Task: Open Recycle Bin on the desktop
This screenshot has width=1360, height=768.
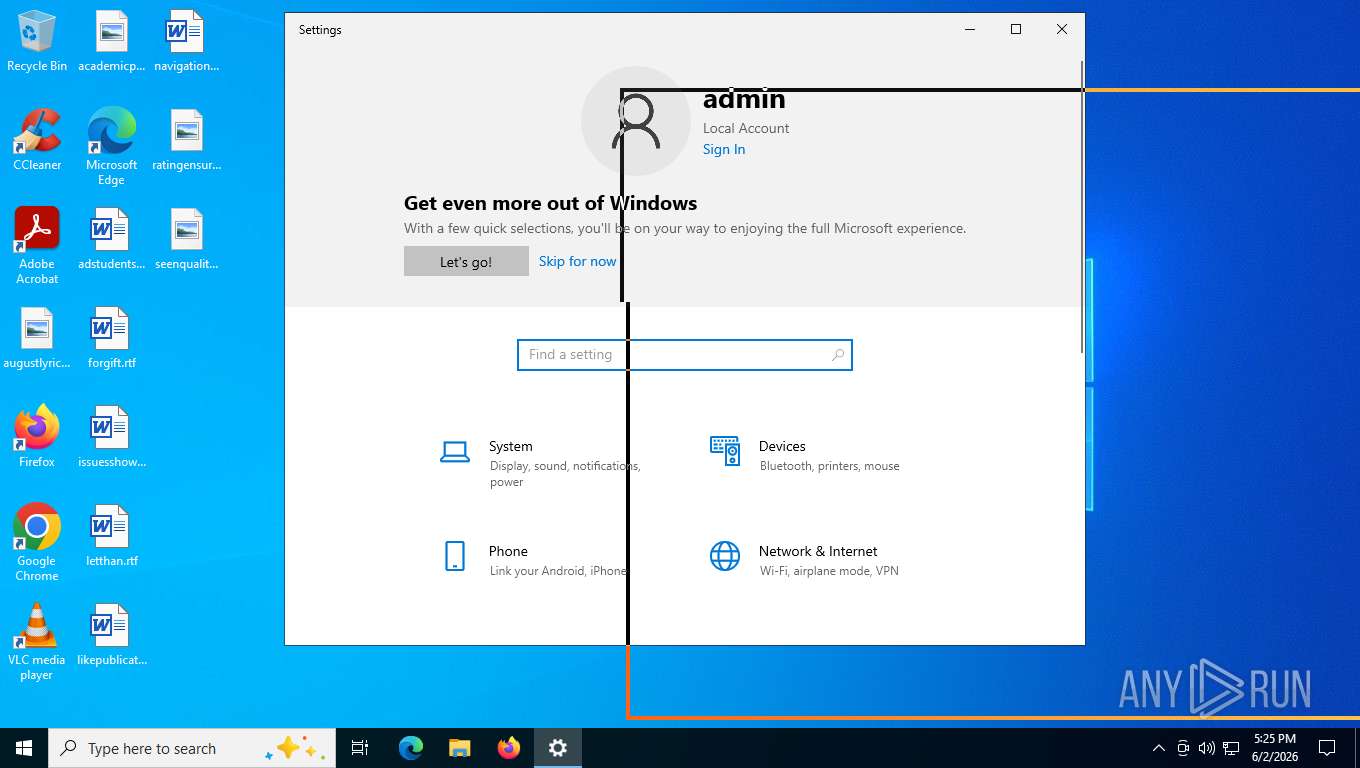Action: (37, 42)
